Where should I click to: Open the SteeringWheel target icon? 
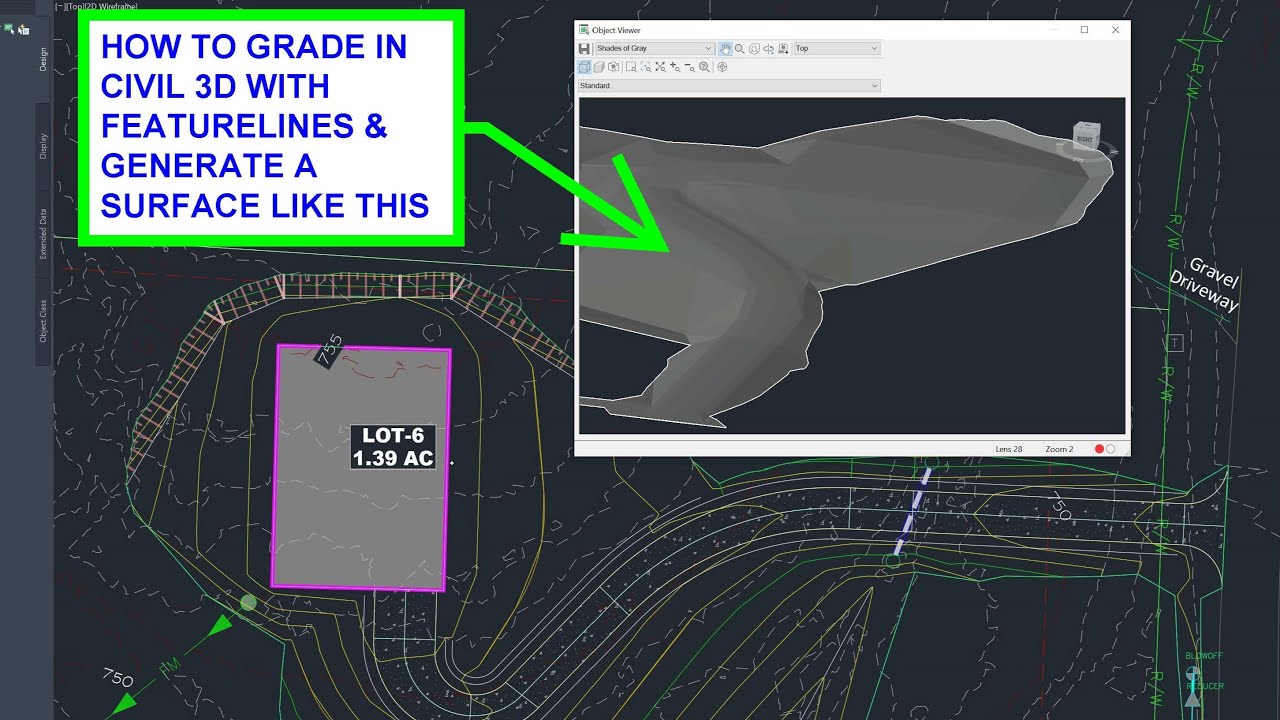722,67
